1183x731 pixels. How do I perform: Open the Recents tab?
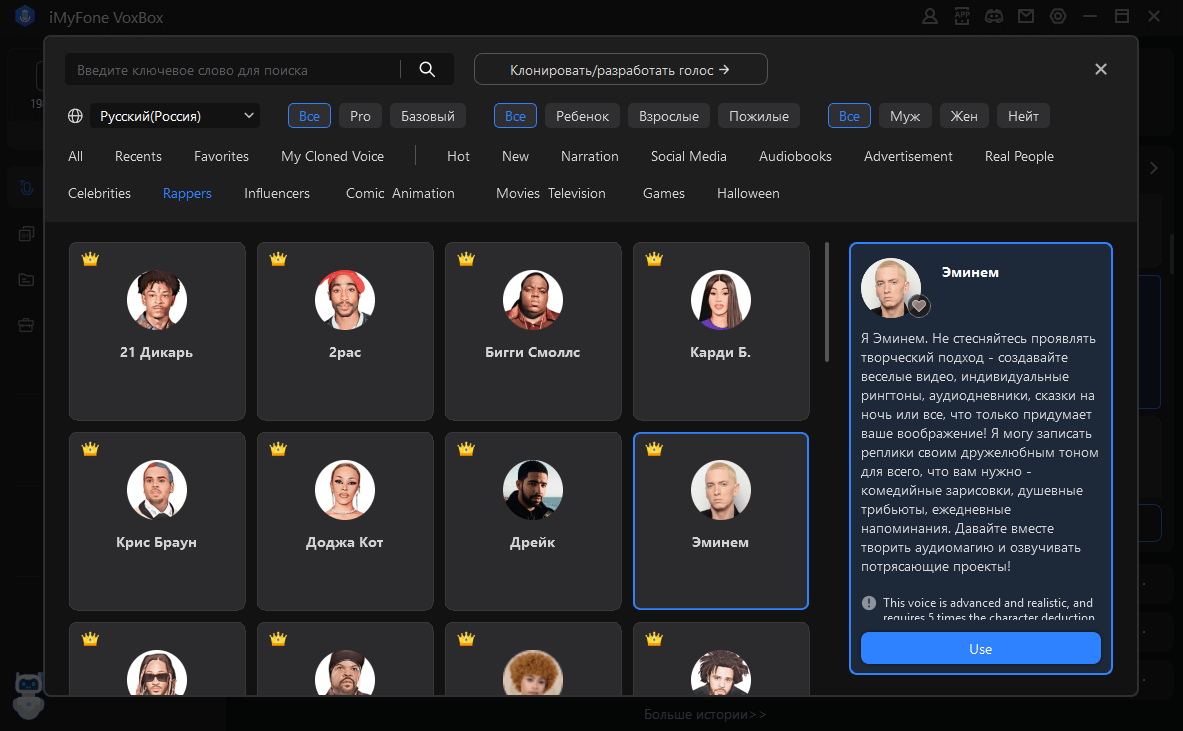(x=138, y=156)
